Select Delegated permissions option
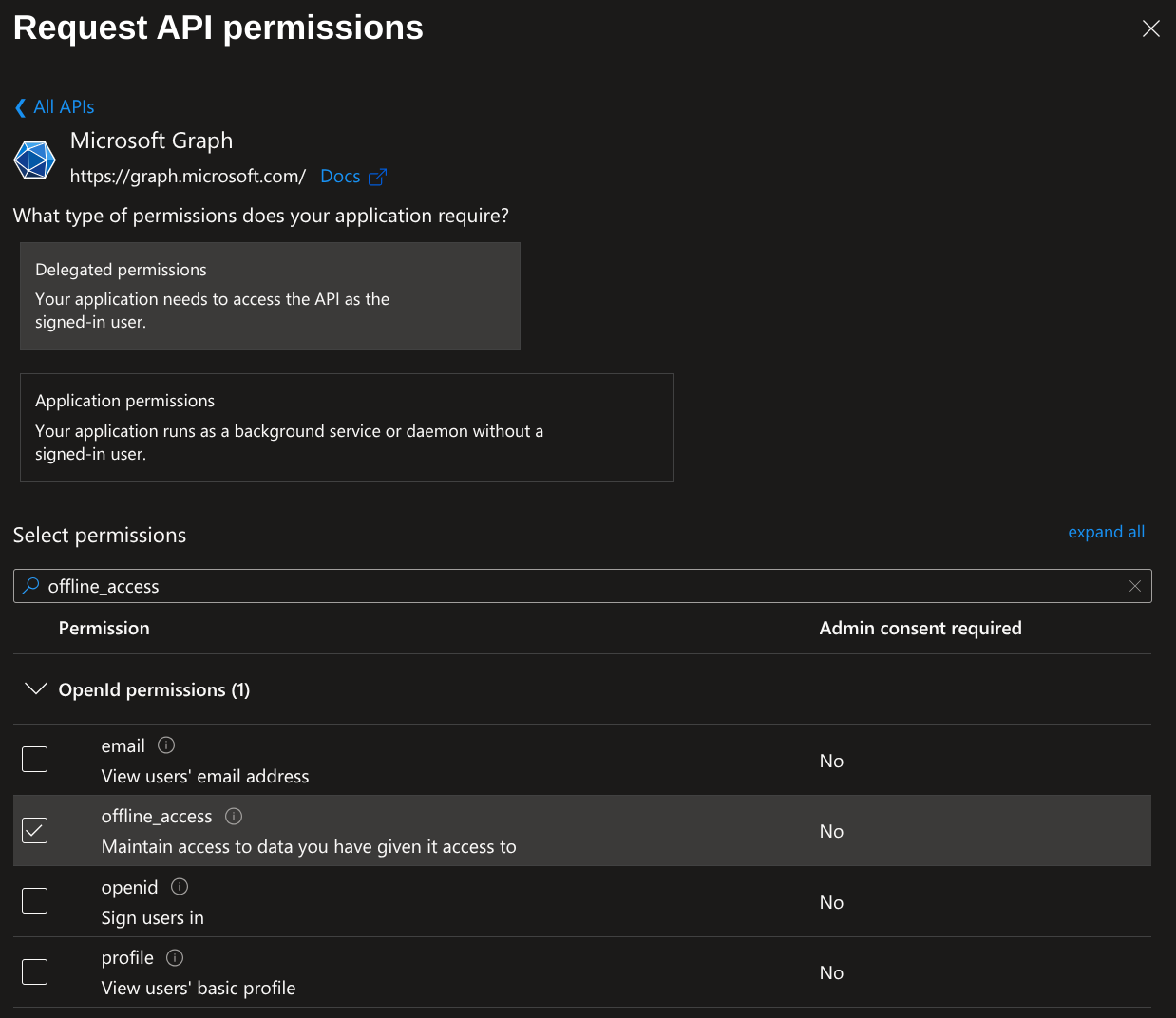1176x1018 pixels. (x=270, y=296)
